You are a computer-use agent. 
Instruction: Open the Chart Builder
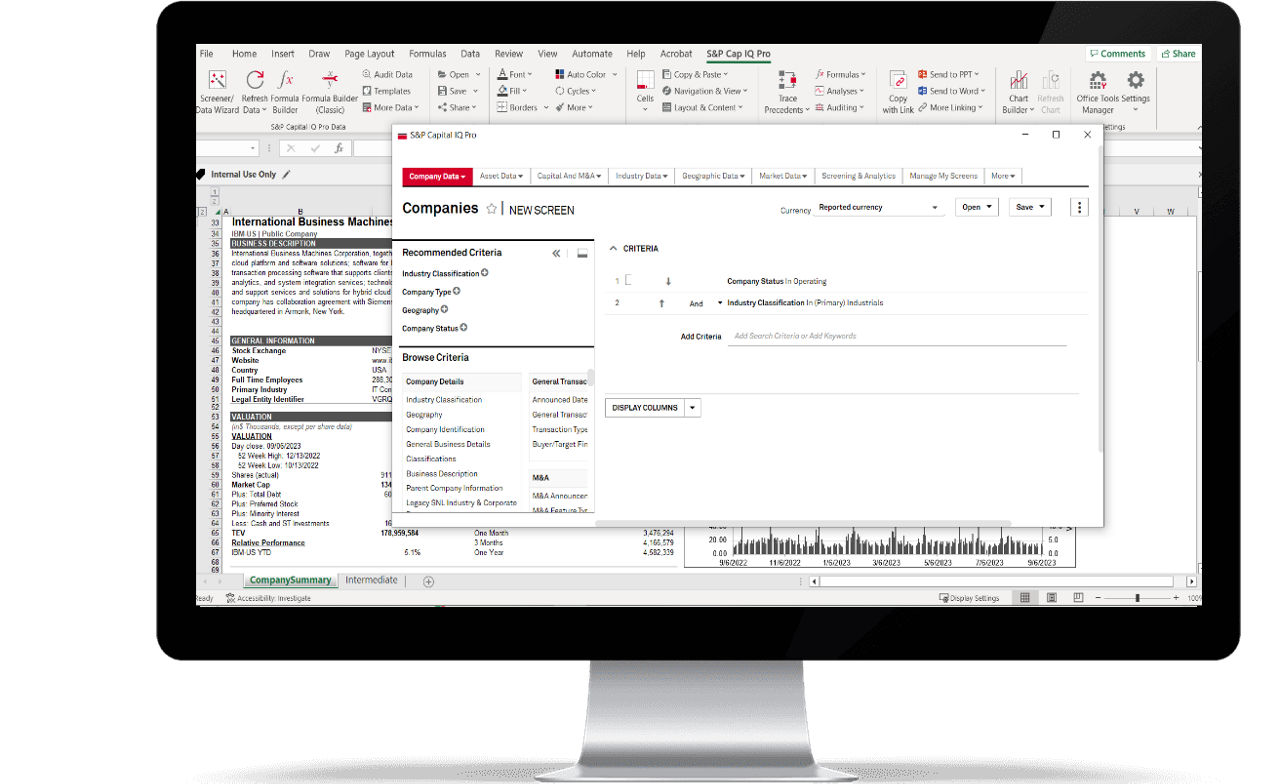coord(1018,91)
